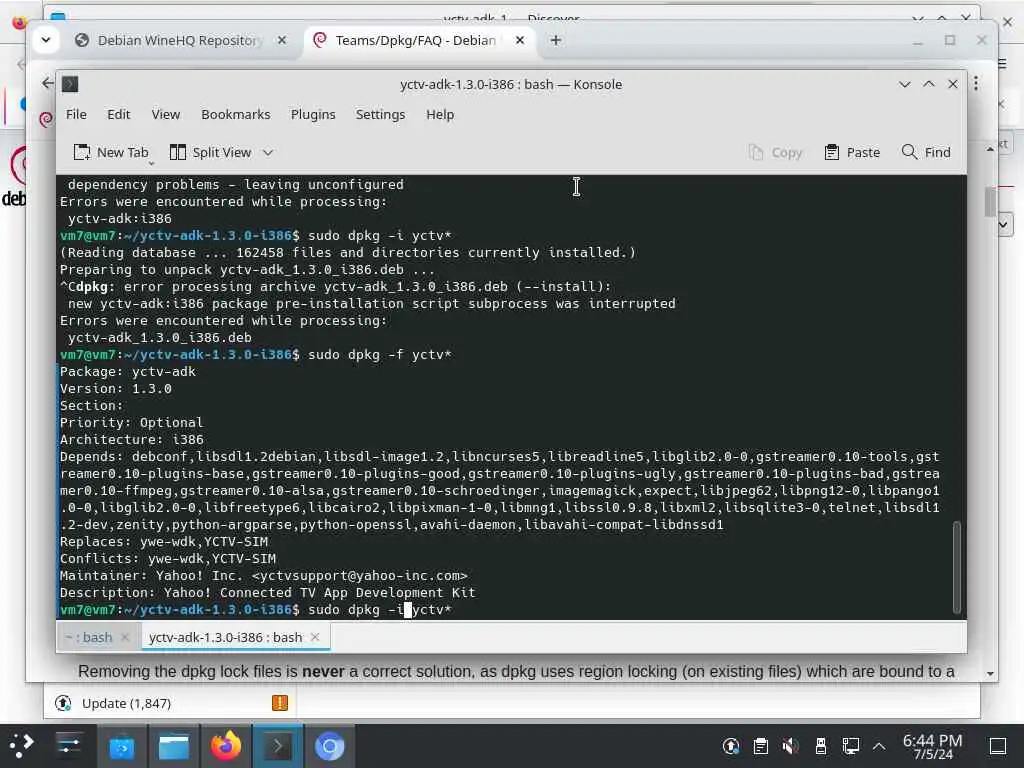Click the 6:44 PM clock
Image resolution: width=1024 pixels, height=768 pixels.
point(933,746)
